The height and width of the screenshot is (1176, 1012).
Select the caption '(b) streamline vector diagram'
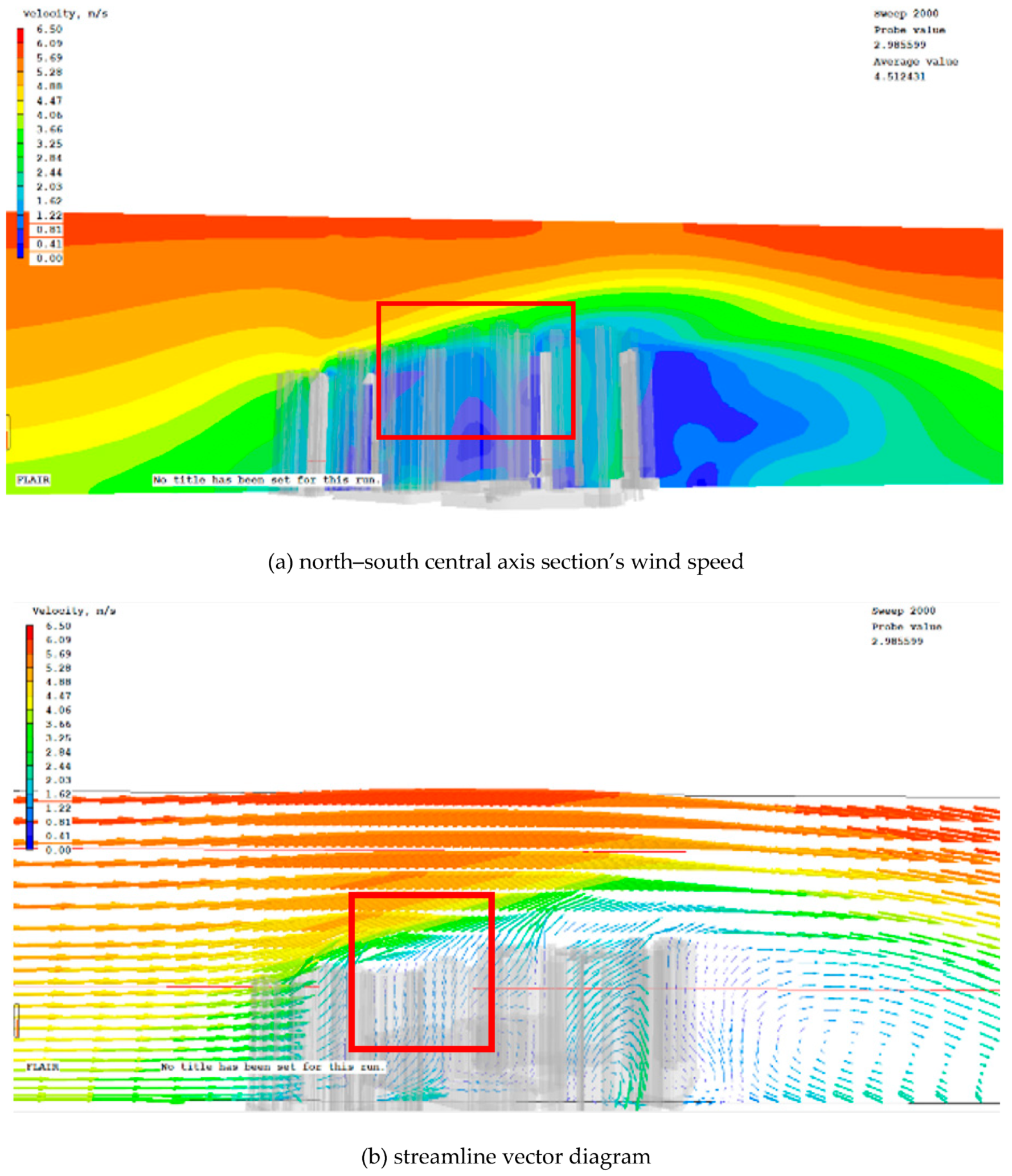point(505,1156)
